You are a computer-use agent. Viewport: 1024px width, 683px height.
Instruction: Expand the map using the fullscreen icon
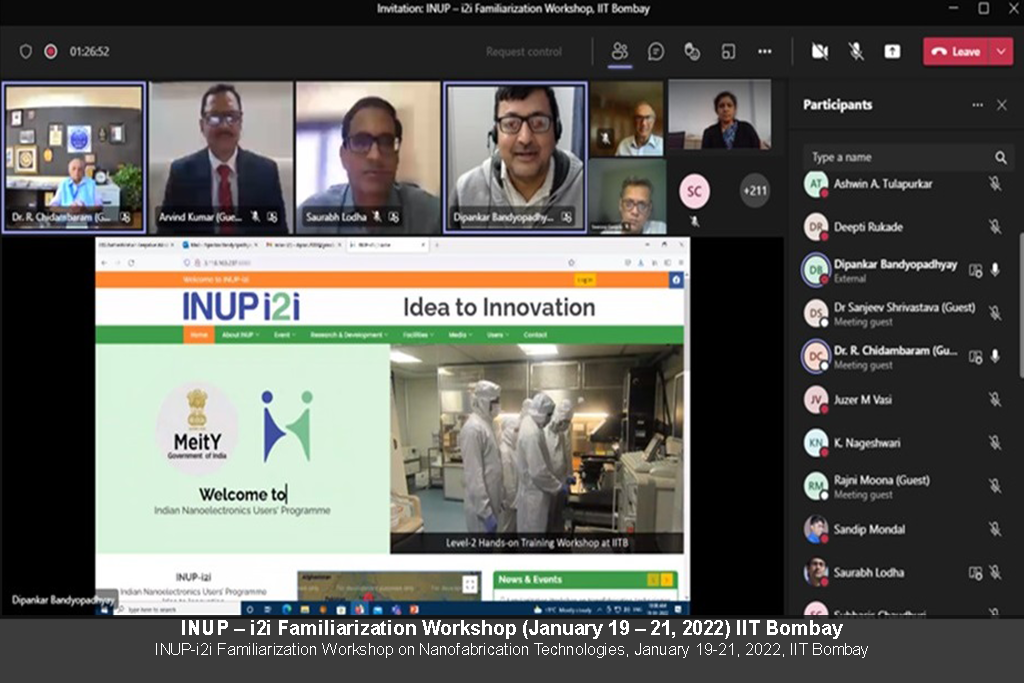tap(470, 584)
